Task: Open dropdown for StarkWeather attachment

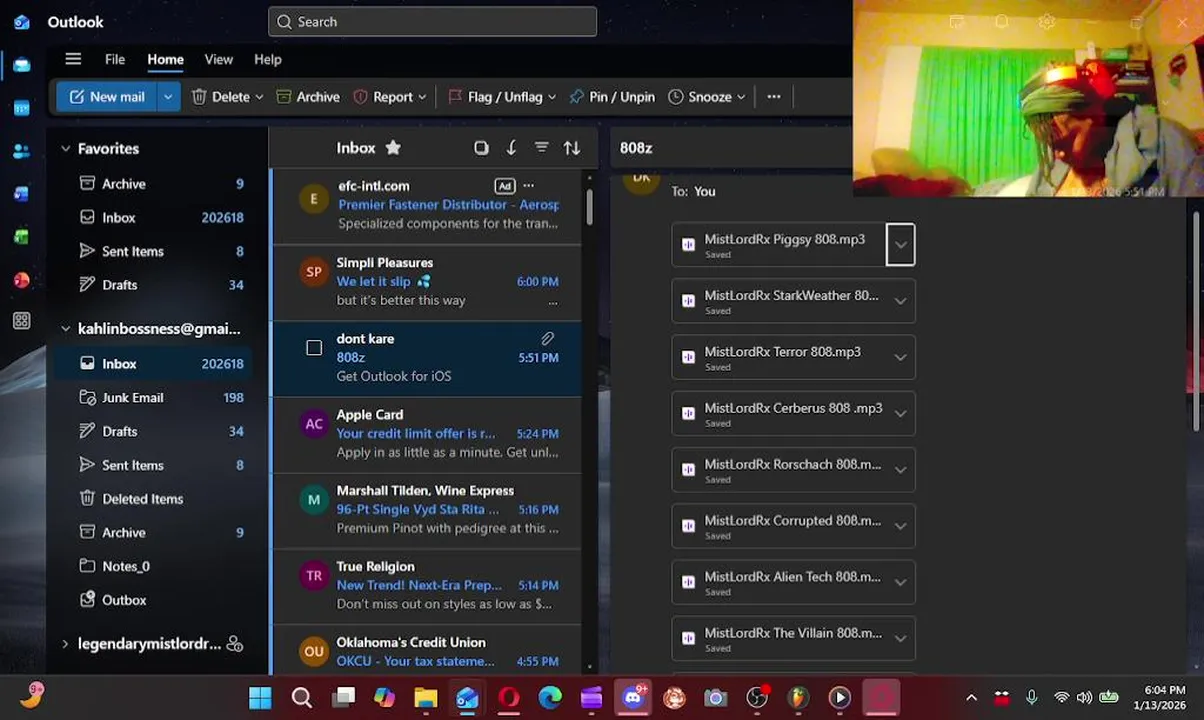Action: click(x=900, y=301)
